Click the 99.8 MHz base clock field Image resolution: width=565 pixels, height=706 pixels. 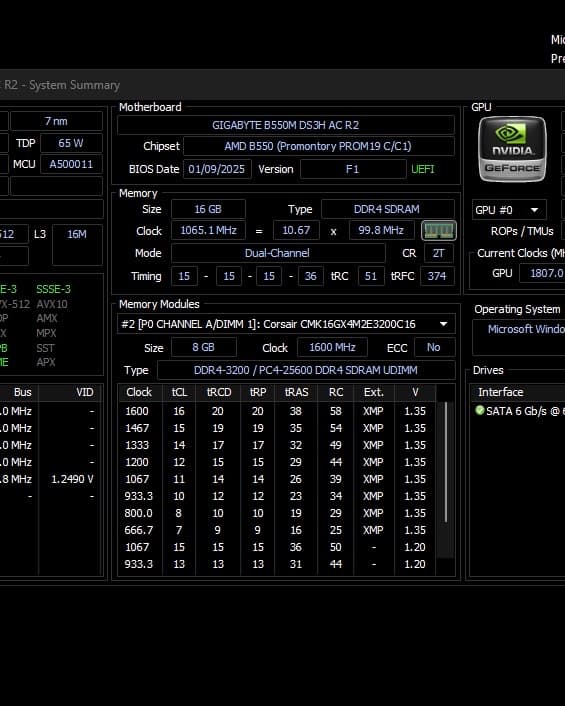click(381, 231)
